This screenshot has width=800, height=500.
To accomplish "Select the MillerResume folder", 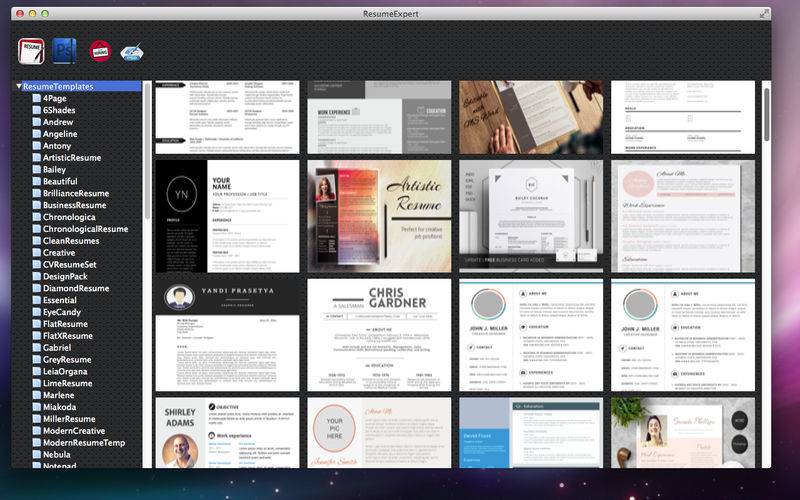I will coord(64,419).
